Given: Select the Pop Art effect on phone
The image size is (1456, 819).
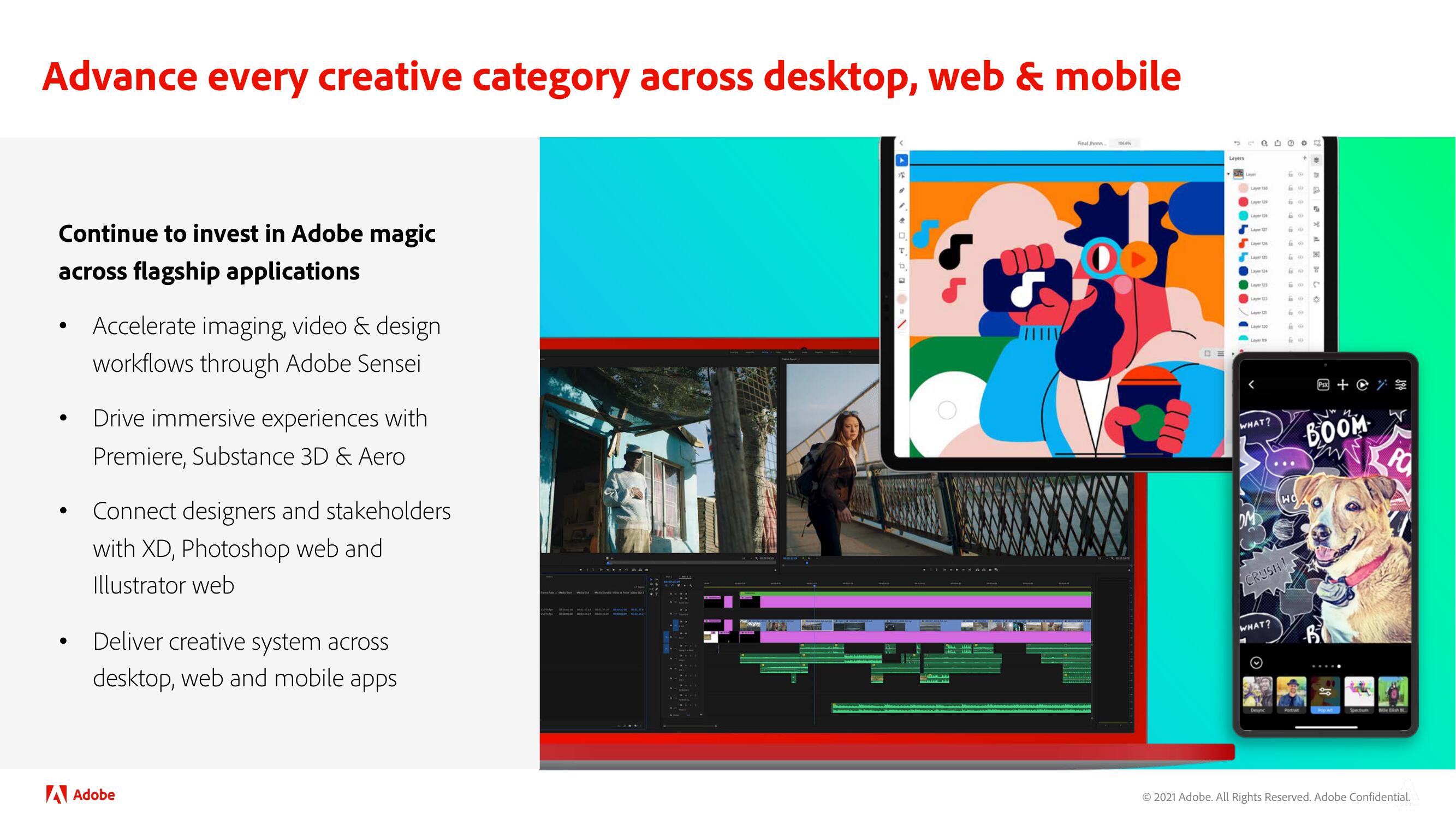Looking at the screenshot, I should [x=1326, y=695].
